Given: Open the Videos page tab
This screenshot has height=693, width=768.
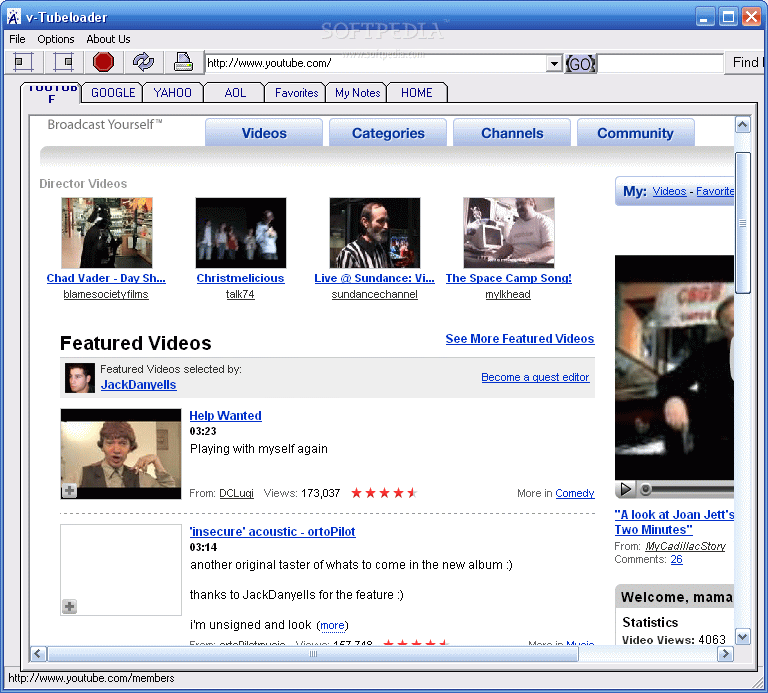Looking at the screenshot, I should (x=264, y=133).
